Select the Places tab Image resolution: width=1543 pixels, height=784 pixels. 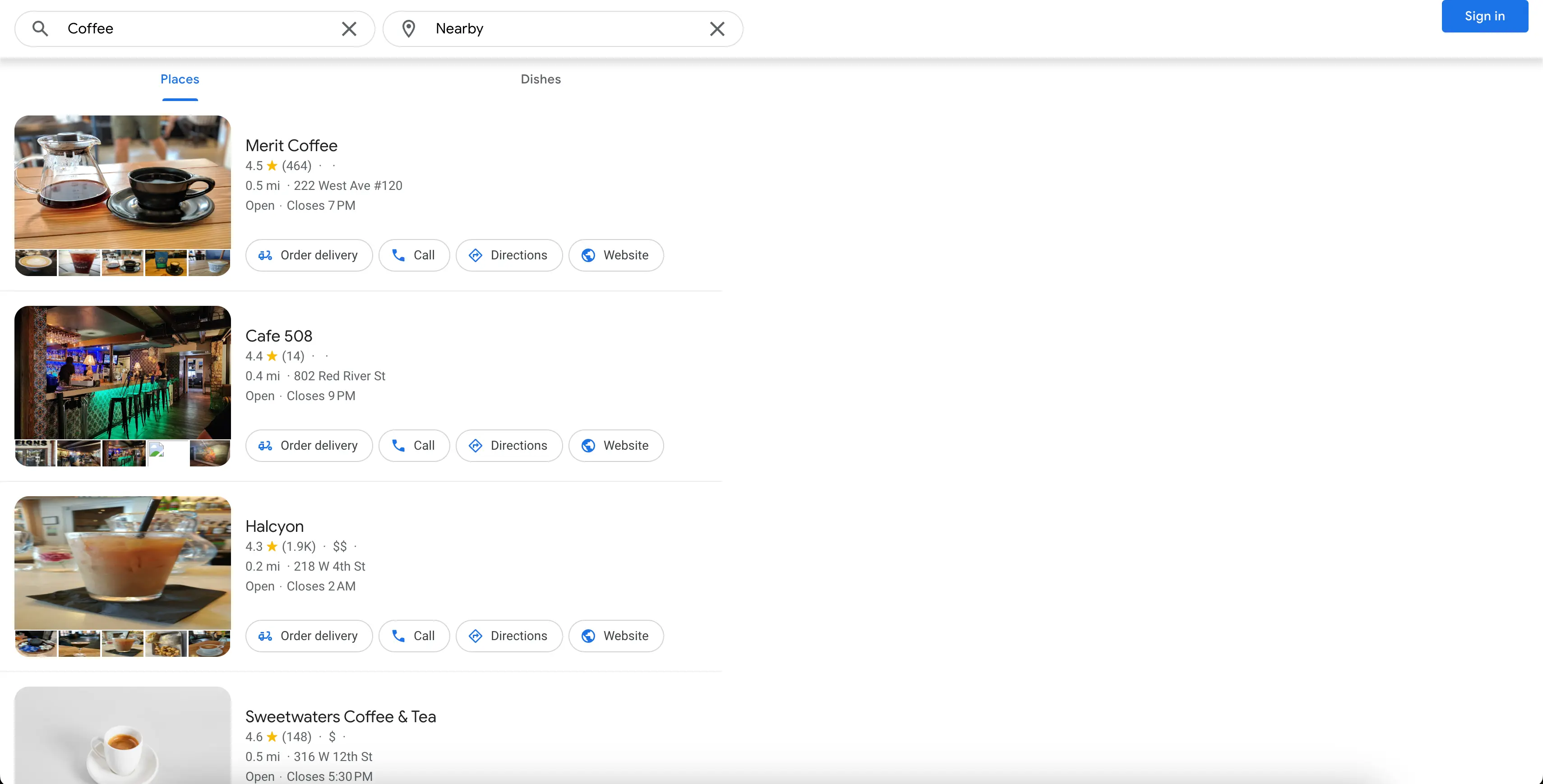tap(180, 79)
